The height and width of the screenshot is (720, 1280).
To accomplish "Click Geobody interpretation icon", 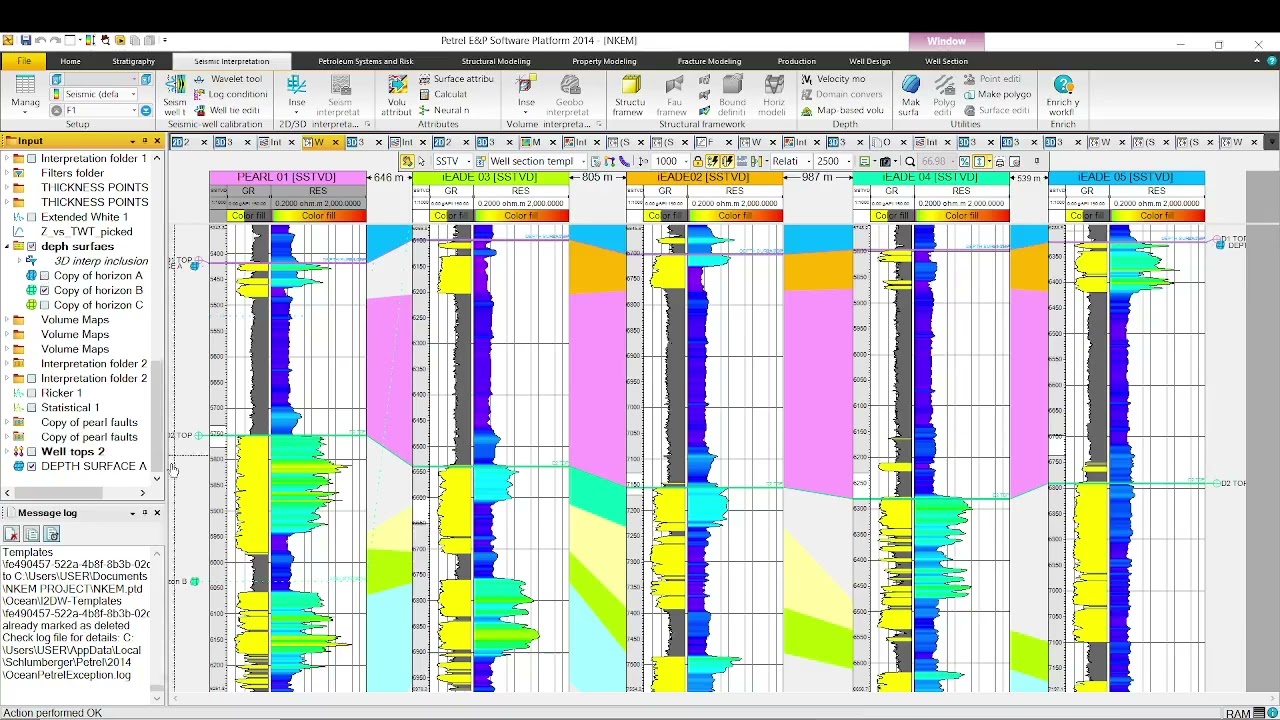I will click(x=569, y=95).
